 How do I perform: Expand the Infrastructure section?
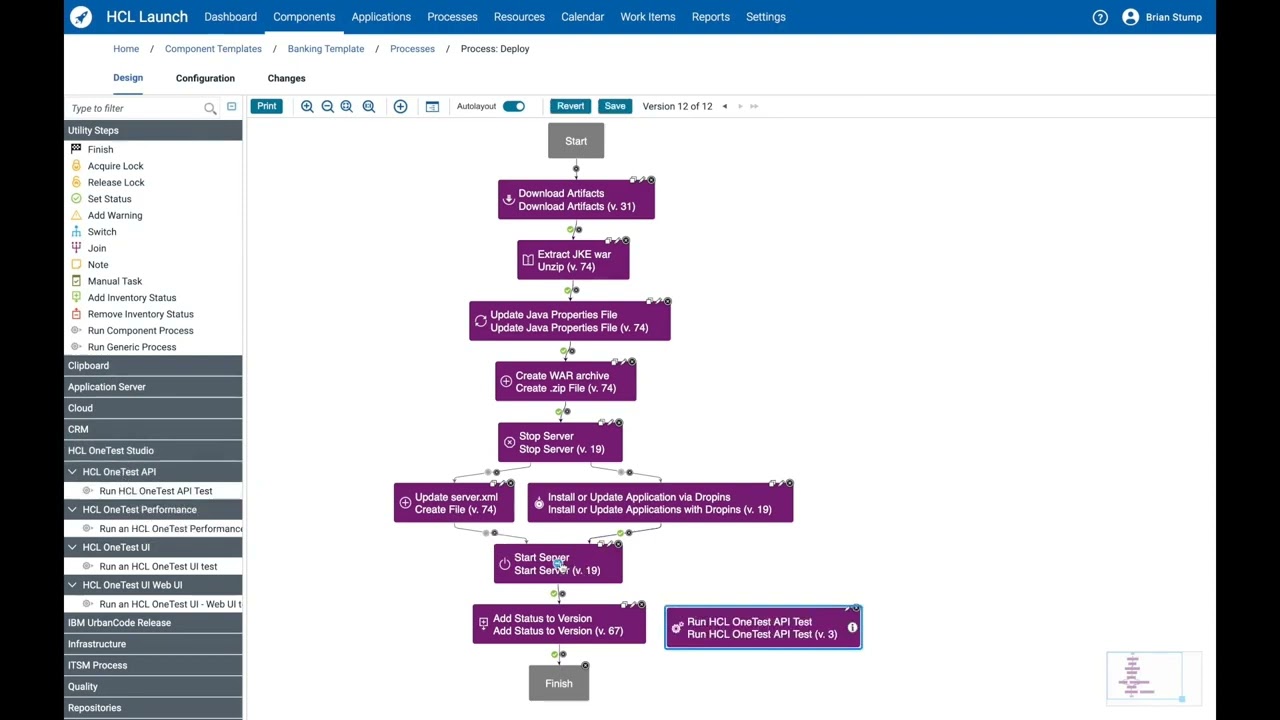(153, 644)
